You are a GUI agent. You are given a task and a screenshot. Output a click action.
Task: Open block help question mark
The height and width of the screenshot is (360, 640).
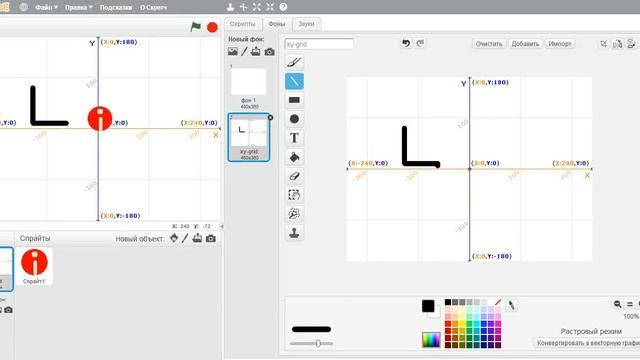(x=283, y=7)
